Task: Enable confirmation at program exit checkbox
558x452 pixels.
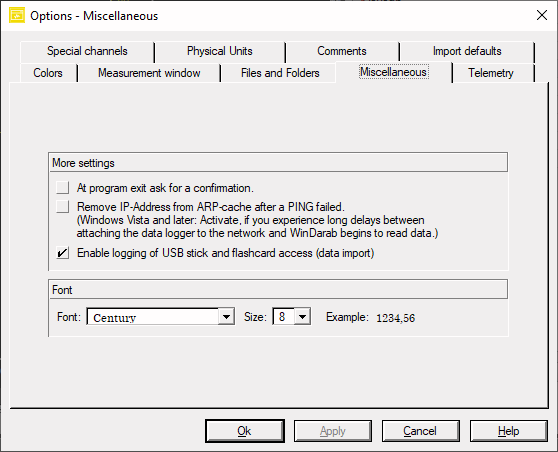Action: (x=63, y=188)
